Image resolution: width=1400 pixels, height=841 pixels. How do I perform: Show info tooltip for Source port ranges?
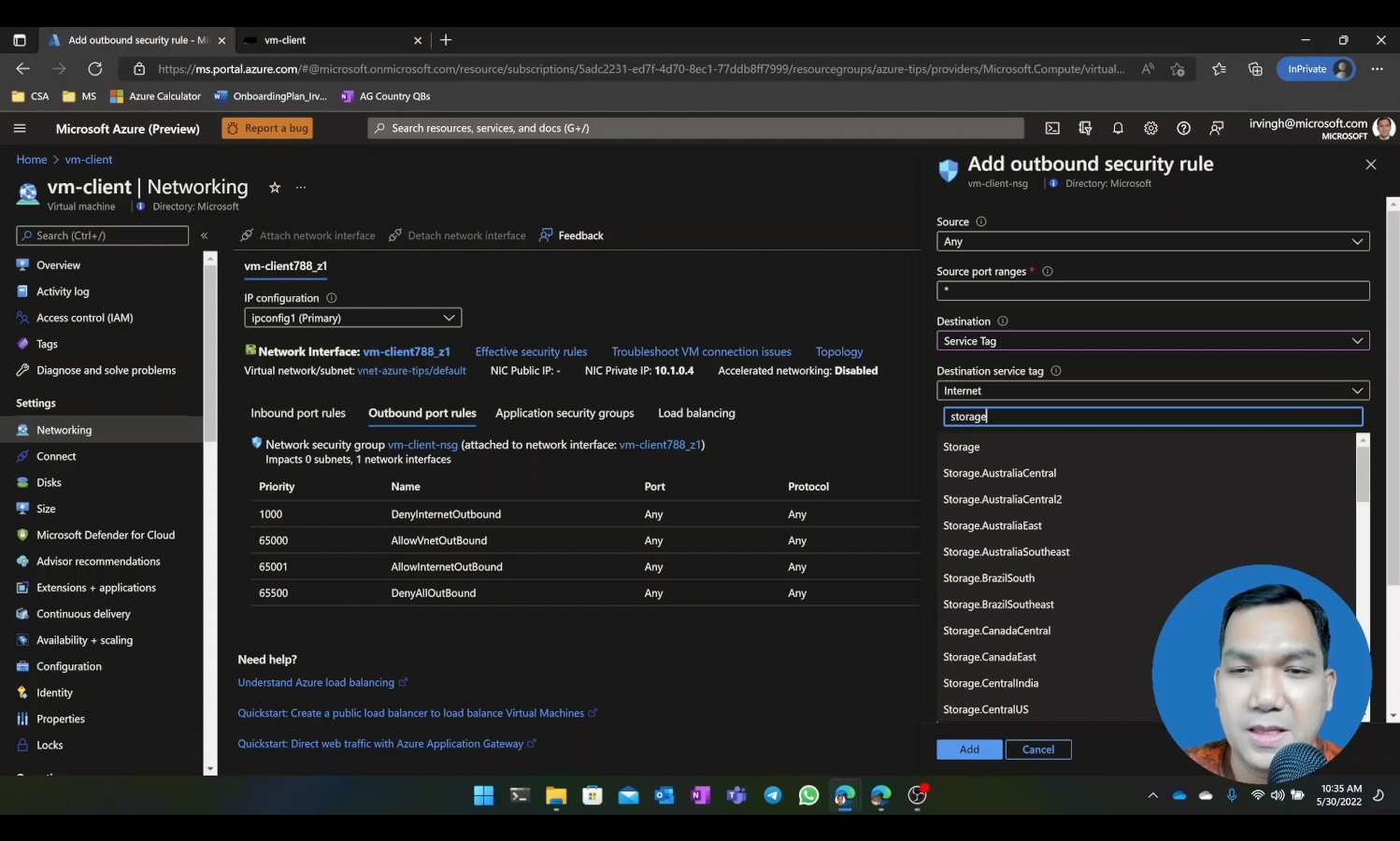pos(1048,271)
